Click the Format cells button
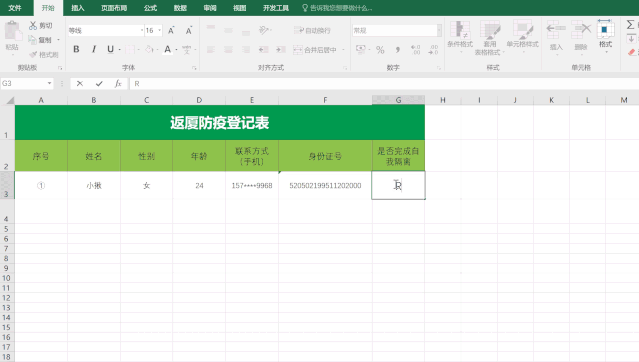The image size is (639, 362). click(x=605, y=36)
